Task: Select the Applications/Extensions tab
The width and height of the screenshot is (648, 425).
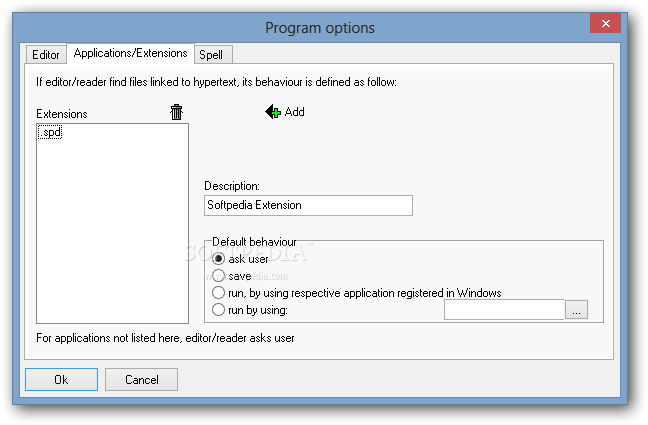Action: 130,53
